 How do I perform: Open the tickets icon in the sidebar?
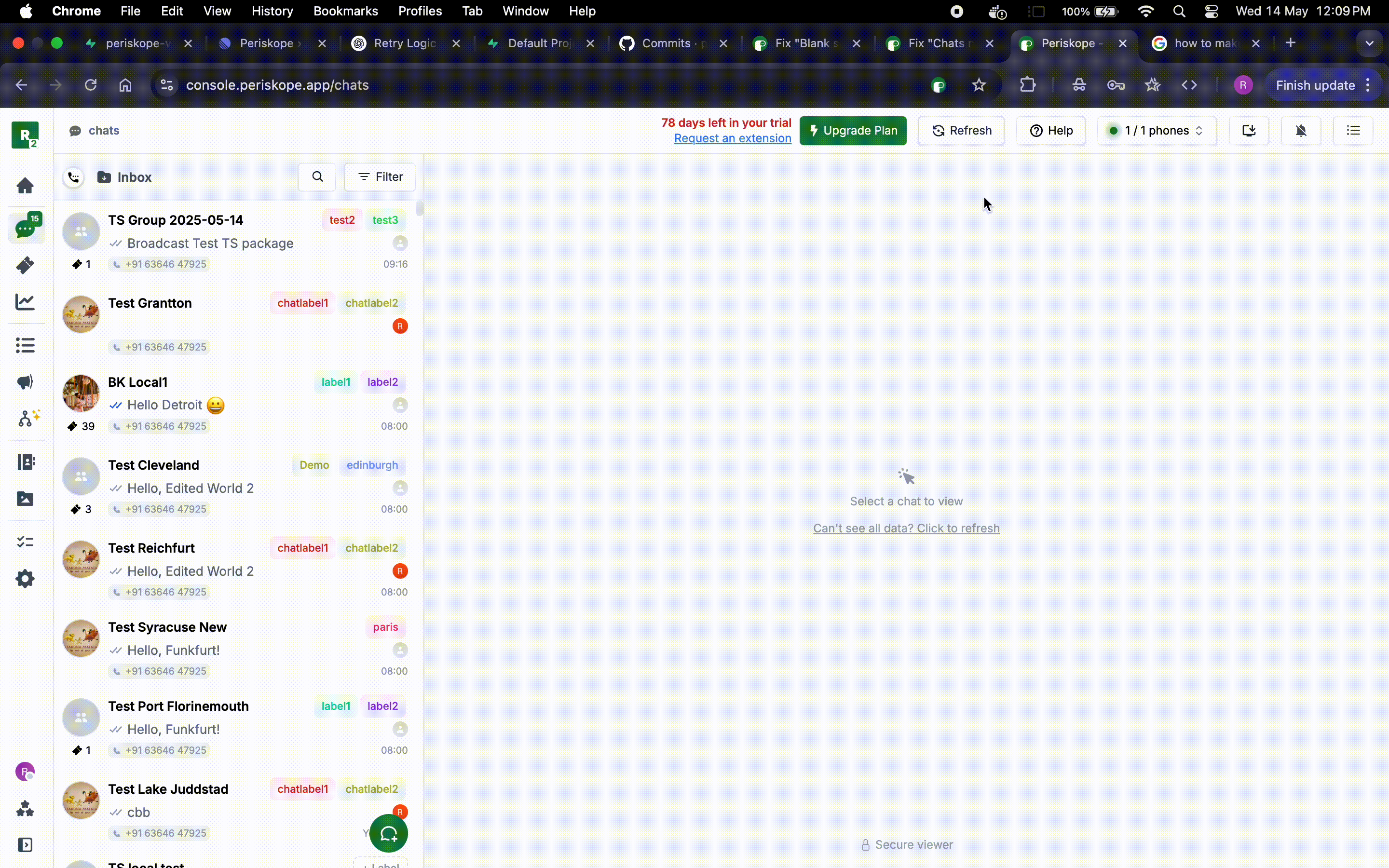pos(25,265)
